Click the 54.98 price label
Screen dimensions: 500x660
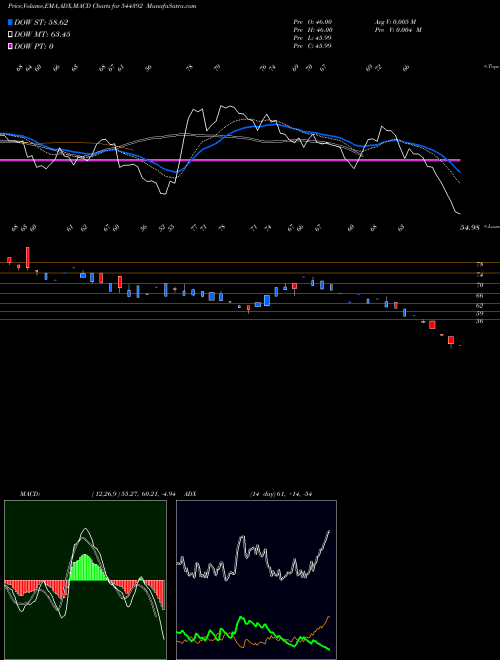(x=470, y=228)
